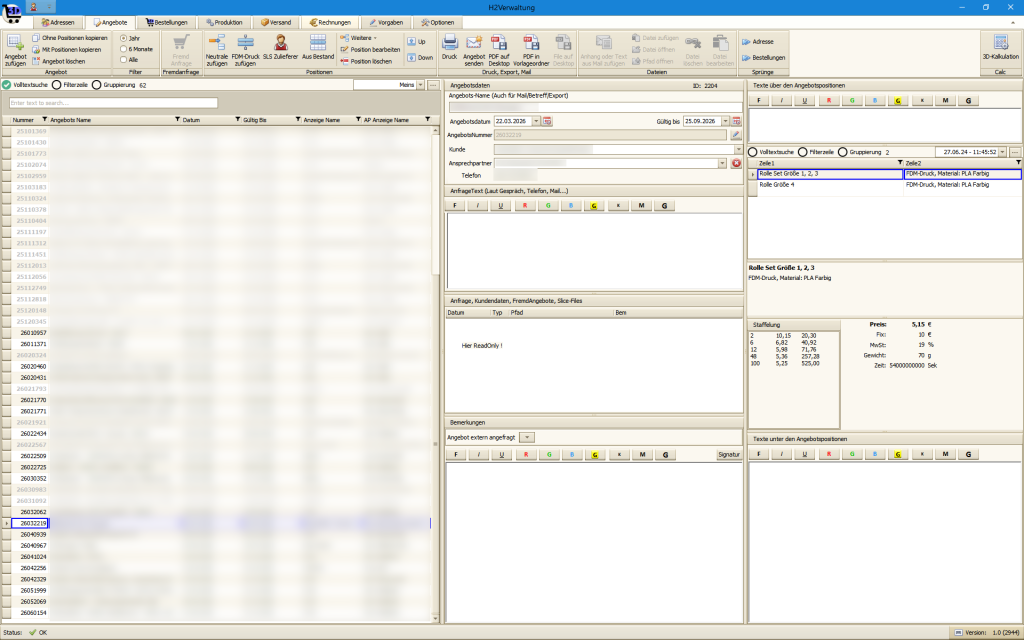Apply red R color in AnfrageText toolbar
This screenshot has height=640, width=1024.
(525, 206)
